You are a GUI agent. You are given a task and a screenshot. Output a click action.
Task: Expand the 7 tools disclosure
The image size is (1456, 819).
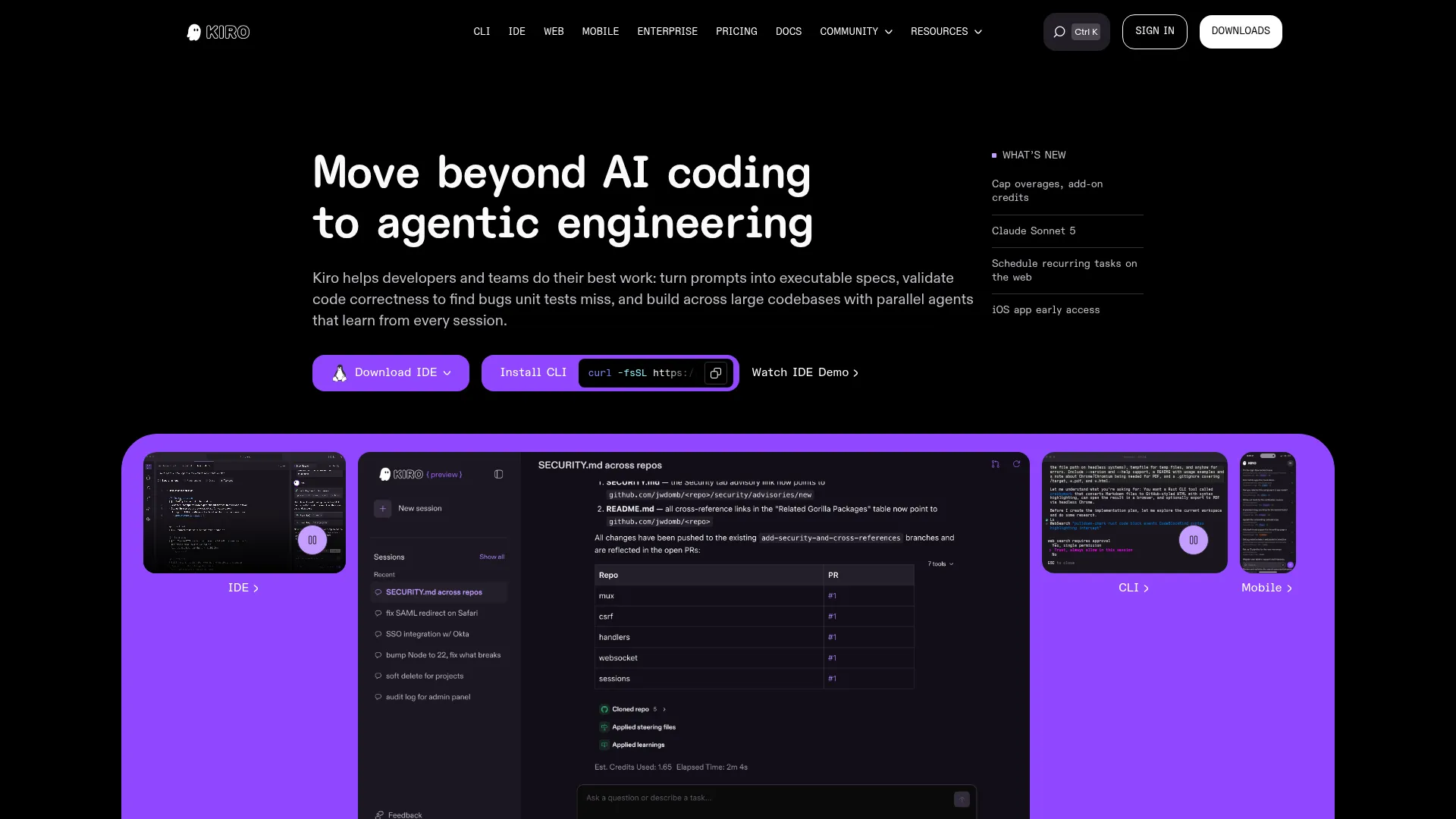coord(940,564)
